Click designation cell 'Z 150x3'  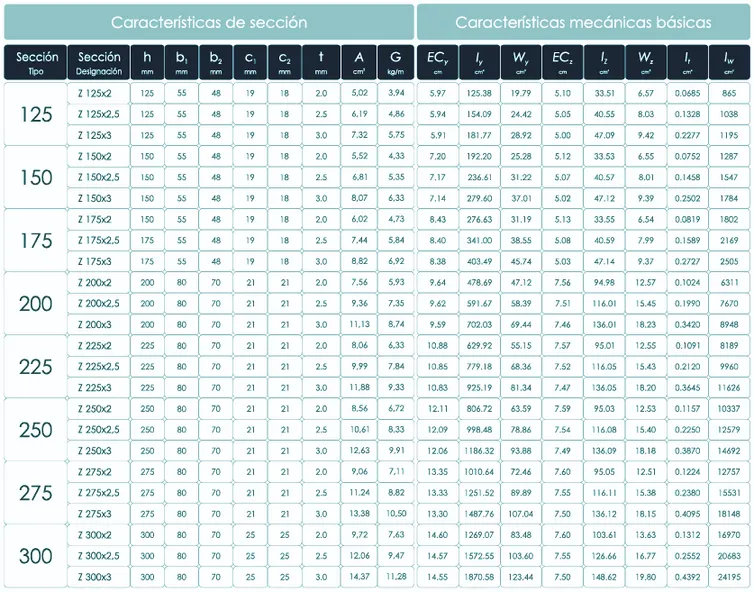(99, 198)
